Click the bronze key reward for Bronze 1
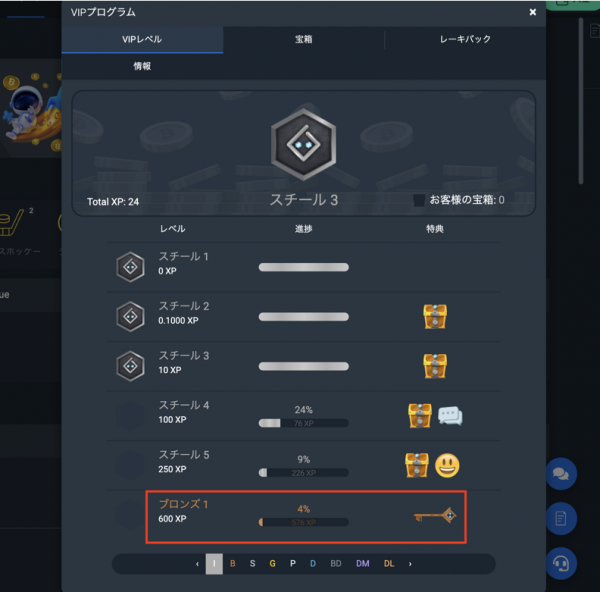Screen dimensions: 600x592 tap(435, 515)
